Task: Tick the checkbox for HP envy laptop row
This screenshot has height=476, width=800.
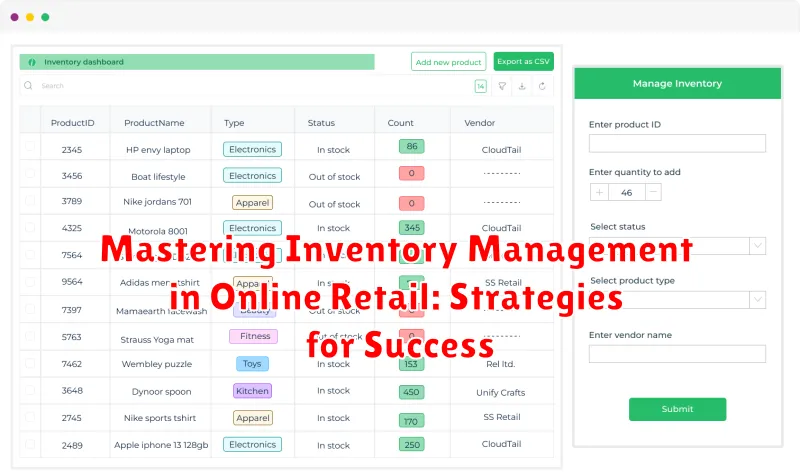Action: tap(30, 149)
